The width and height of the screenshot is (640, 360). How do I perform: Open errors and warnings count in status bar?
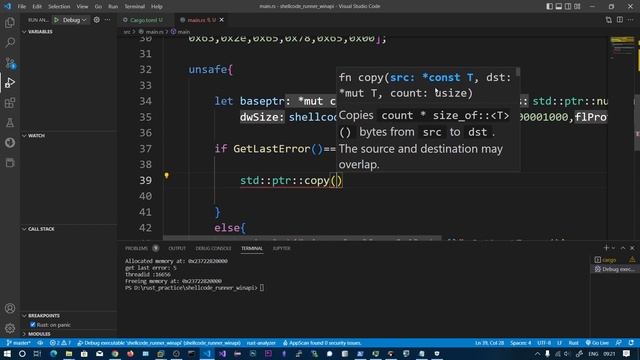point(60,343)
